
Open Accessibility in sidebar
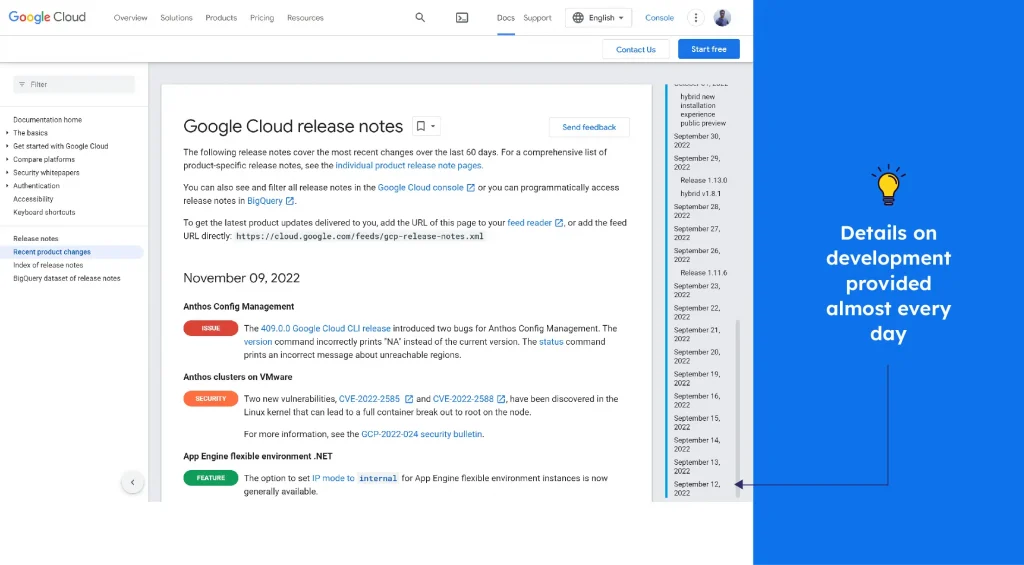pos(33,199)
